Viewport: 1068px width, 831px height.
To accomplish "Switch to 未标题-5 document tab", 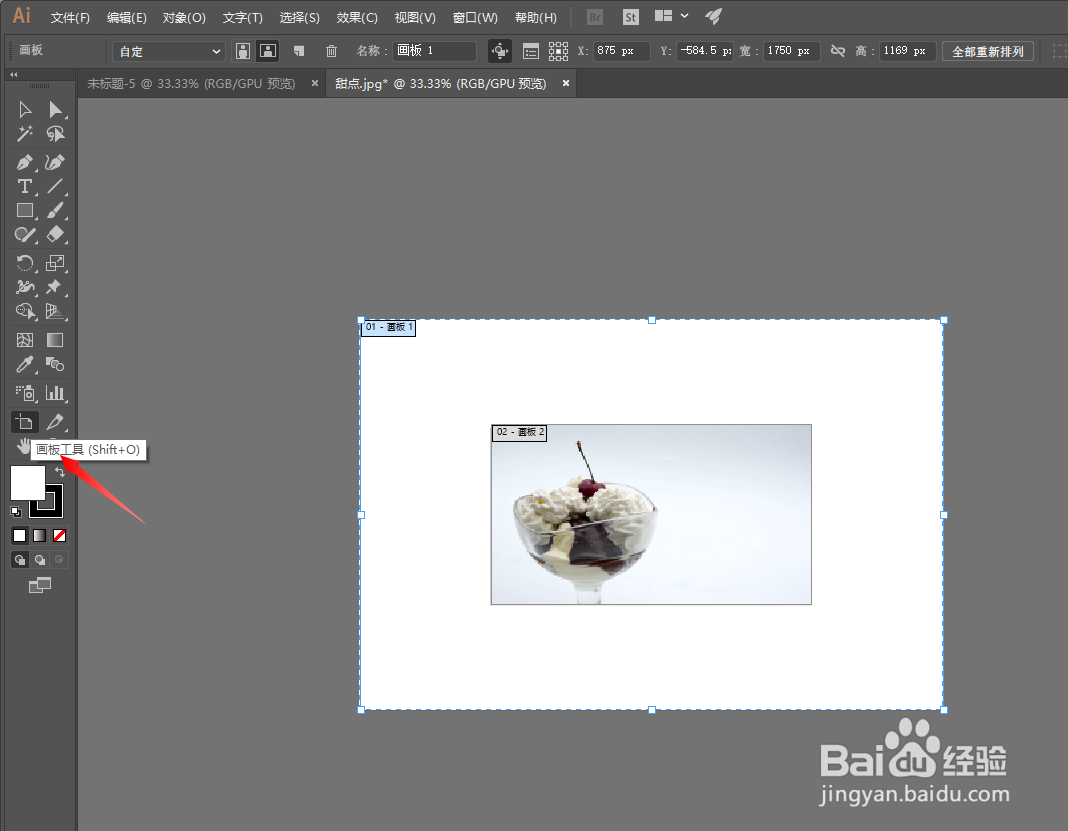I will click(191, 83).
